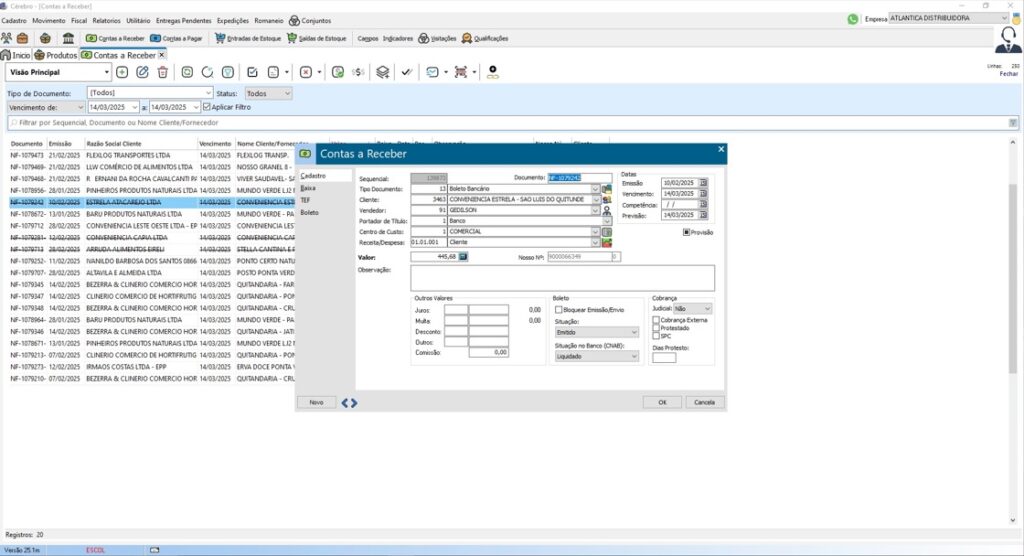Check the Protestado checkbox
Viewport: 1024px width, 556px height.
click(x=656, y=328)
